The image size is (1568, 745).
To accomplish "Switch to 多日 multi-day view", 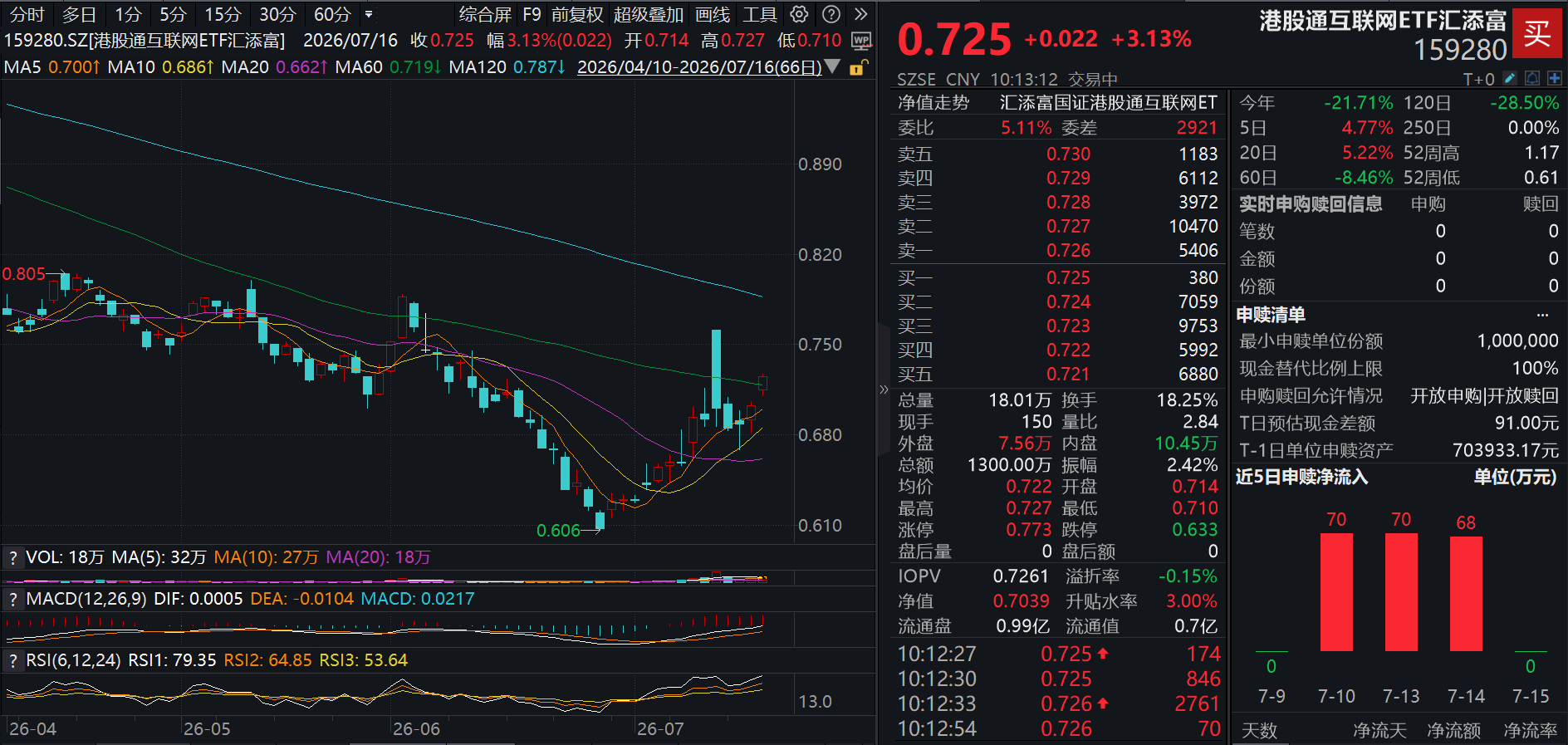I will 79,14.
